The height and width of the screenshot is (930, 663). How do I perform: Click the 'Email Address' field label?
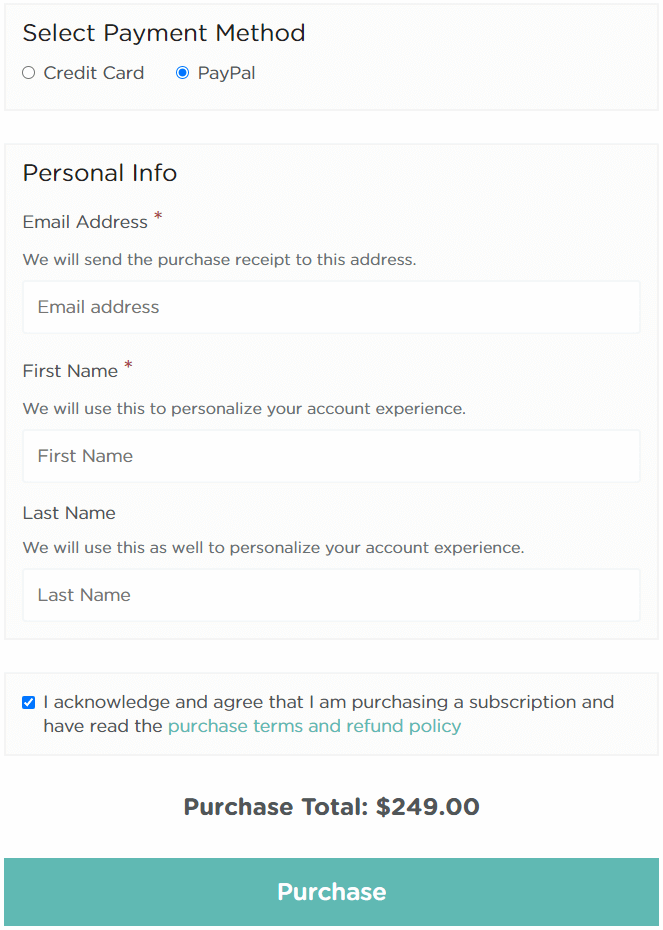[x=85, y=222]
